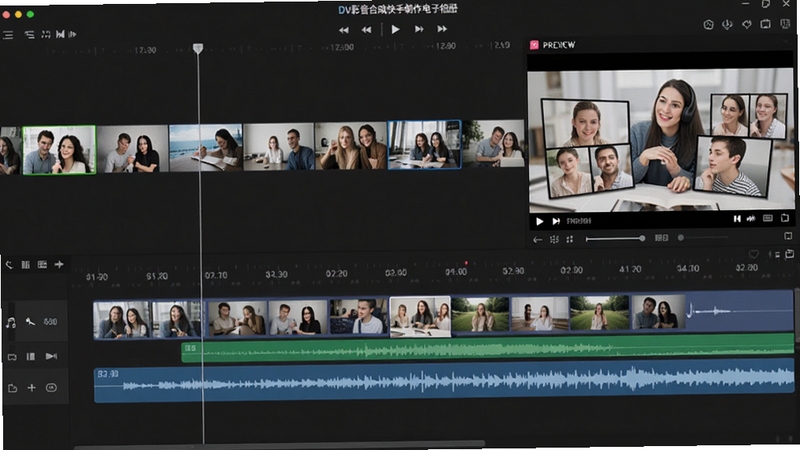This screenshot has height=450, width=800.
Task: Click the playhead handle on the upper ruler
Action: click(x=198, y=48)
